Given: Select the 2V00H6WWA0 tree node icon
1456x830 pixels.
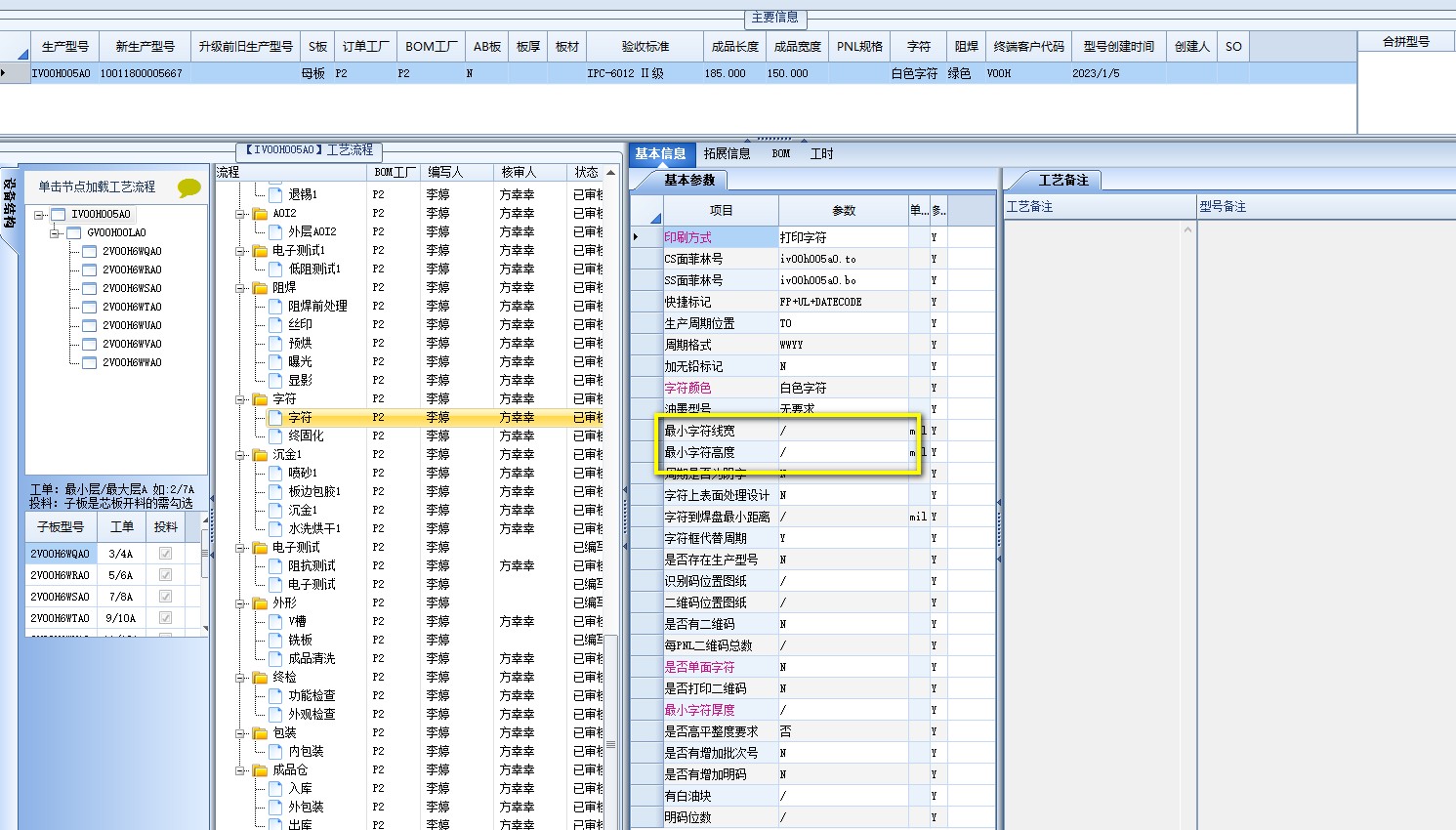Looking at the screenshot, I should click(89, 363).
